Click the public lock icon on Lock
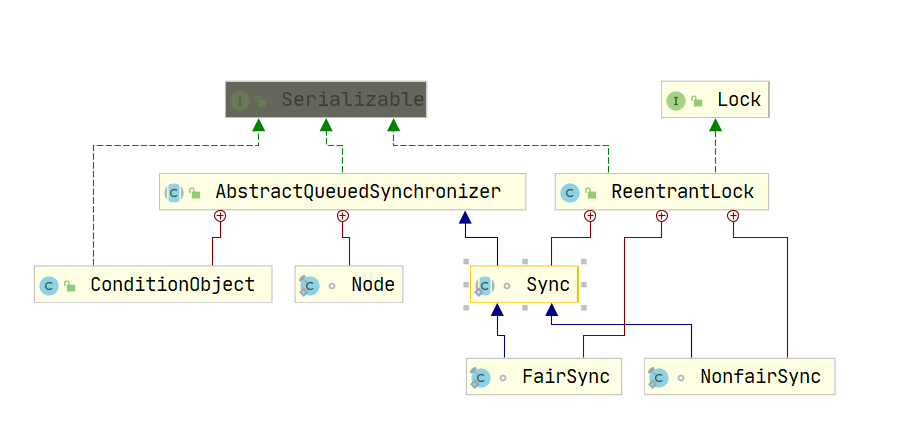Screen dimensions: 899x439 697,101
